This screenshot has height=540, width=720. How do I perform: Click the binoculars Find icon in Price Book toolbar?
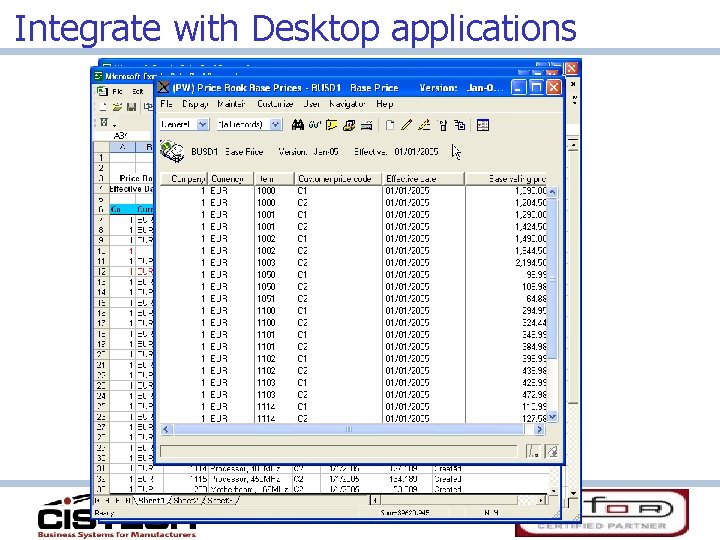click(298, 125)
